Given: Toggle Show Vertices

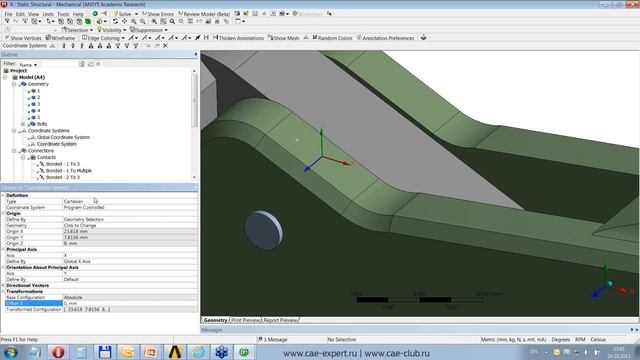Looking at the screenshot, I should 23,38.
